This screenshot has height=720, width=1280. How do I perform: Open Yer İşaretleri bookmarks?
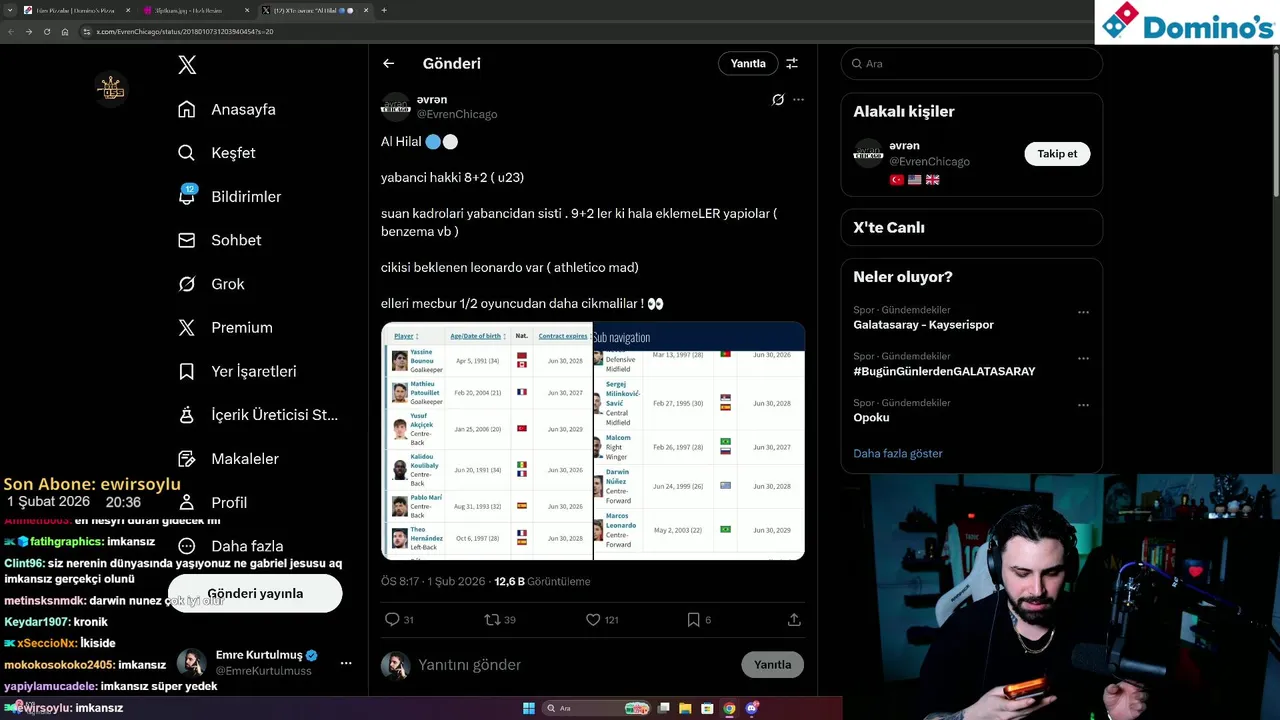(x=237, y=371)
